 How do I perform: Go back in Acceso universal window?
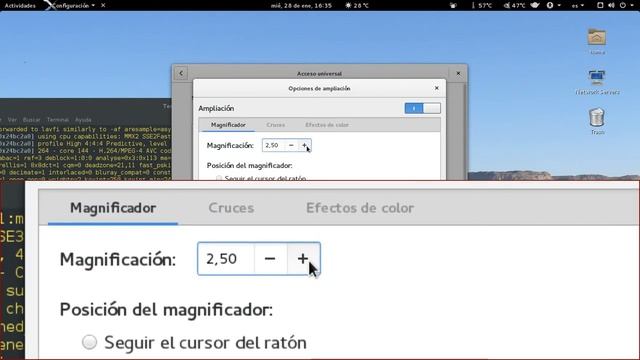pyautogui.click(x=181, y=73)
